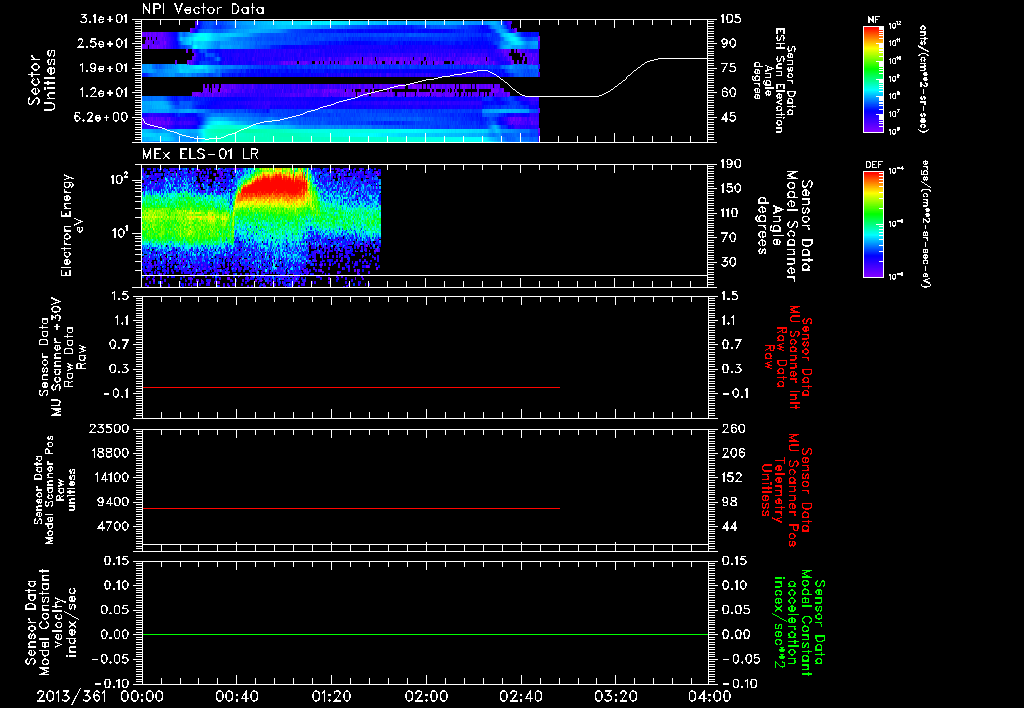Screen dimensions: 1024x708
Task: Click the '04:00' time axis label
Action: pyautogui.click(x=709, y=696)
